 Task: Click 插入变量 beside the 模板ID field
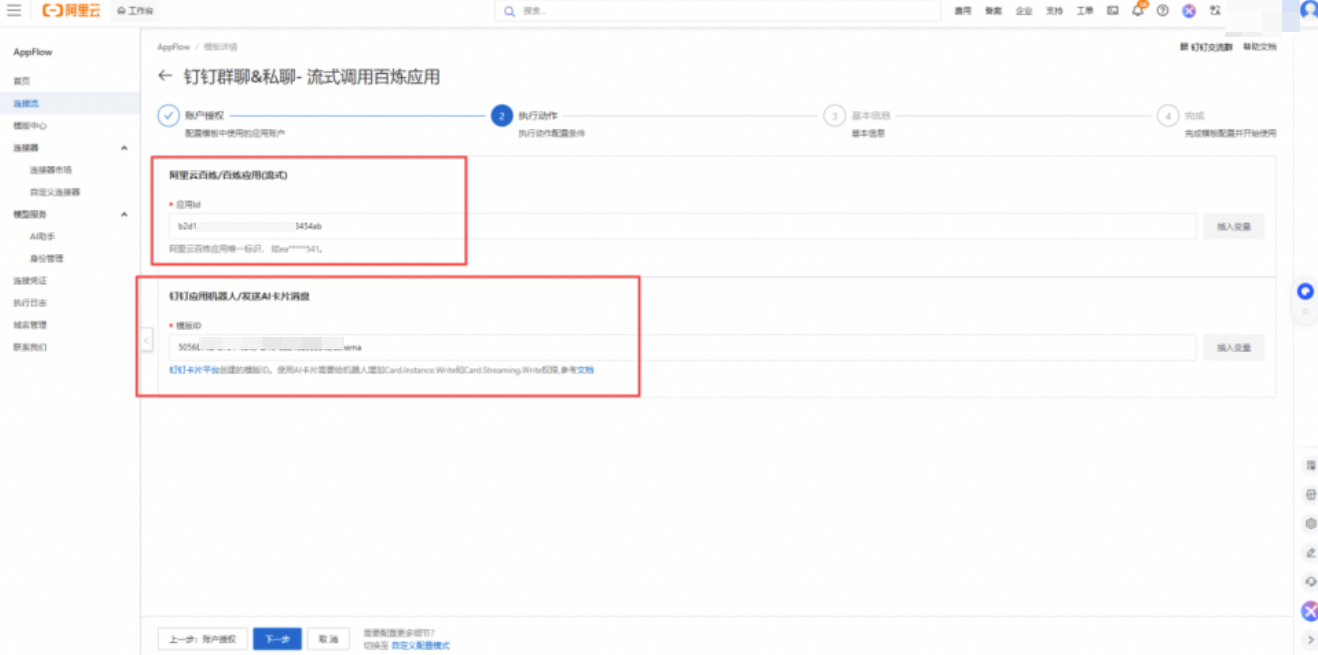coord(1234,347)
